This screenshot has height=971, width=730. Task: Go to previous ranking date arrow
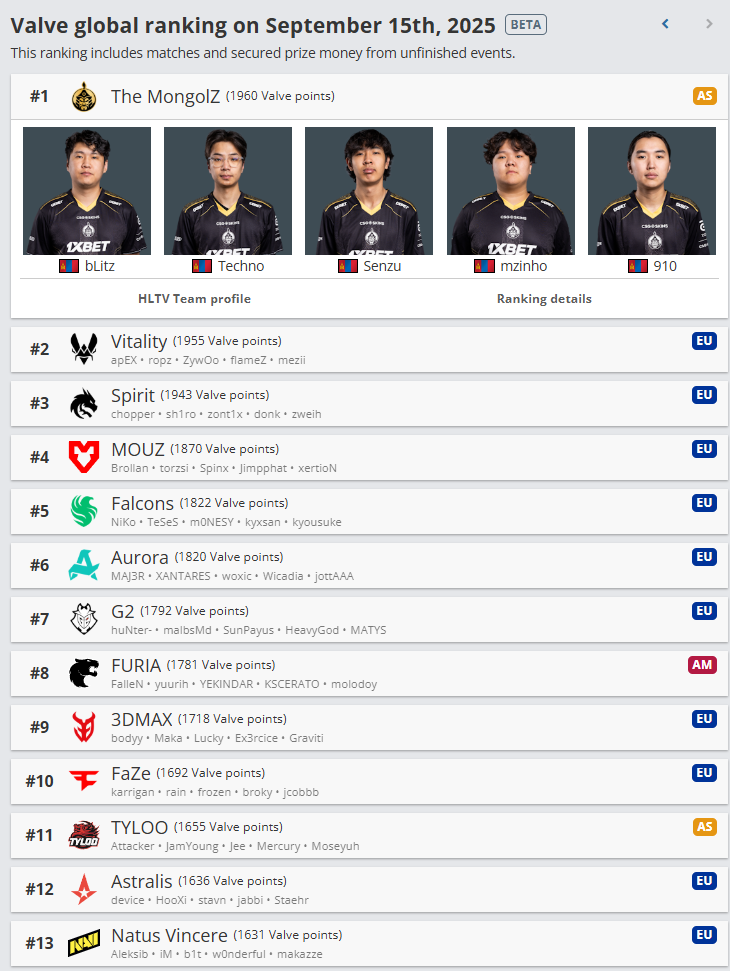pyautogui.click(x=666, y=24)
